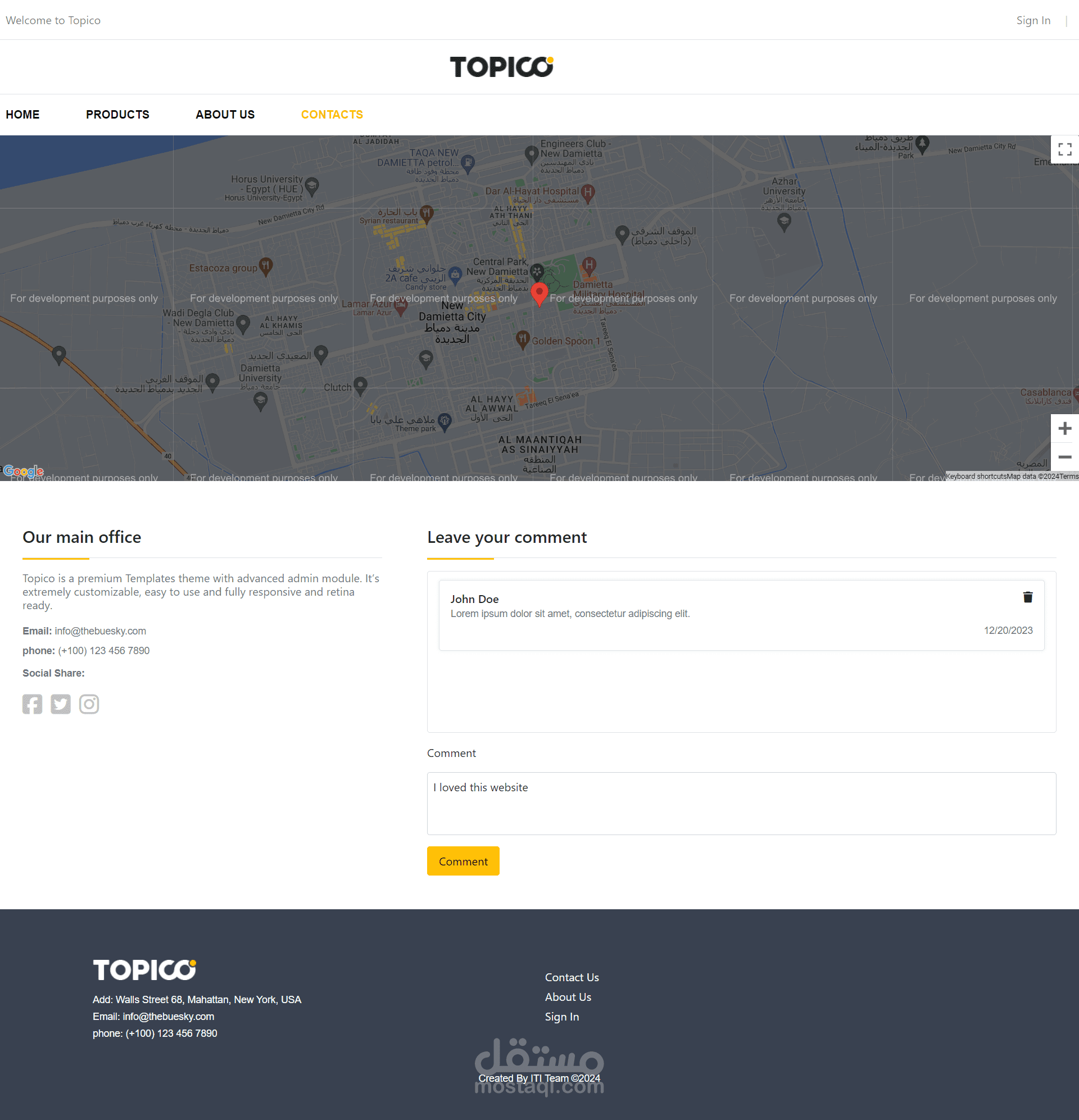Open the PRODUCTS menu item
Screen dimensions: 1079x1120
pos(117,114)
